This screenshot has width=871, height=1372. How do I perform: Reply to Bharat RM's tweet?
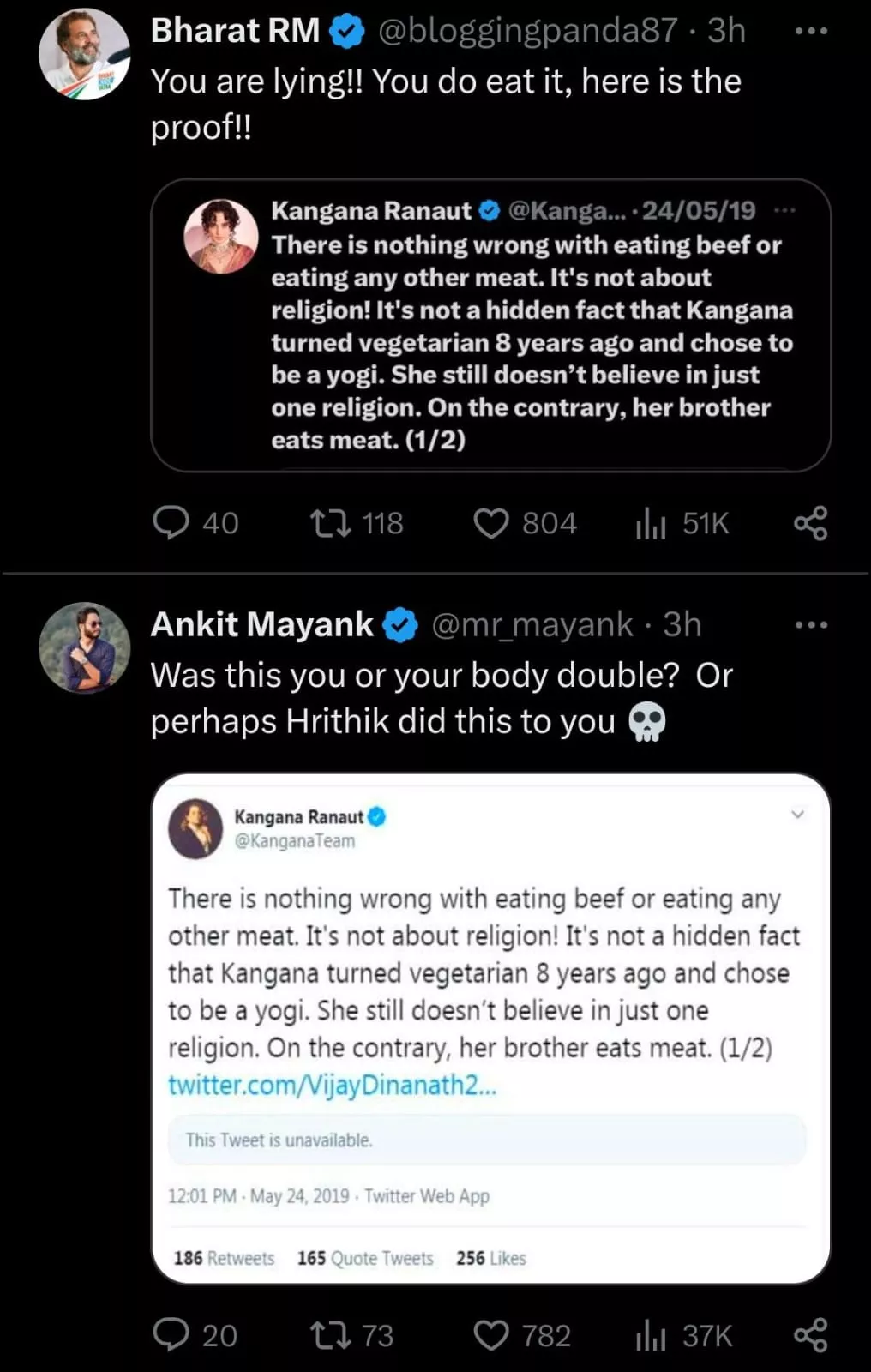click(x=171, y=522)
